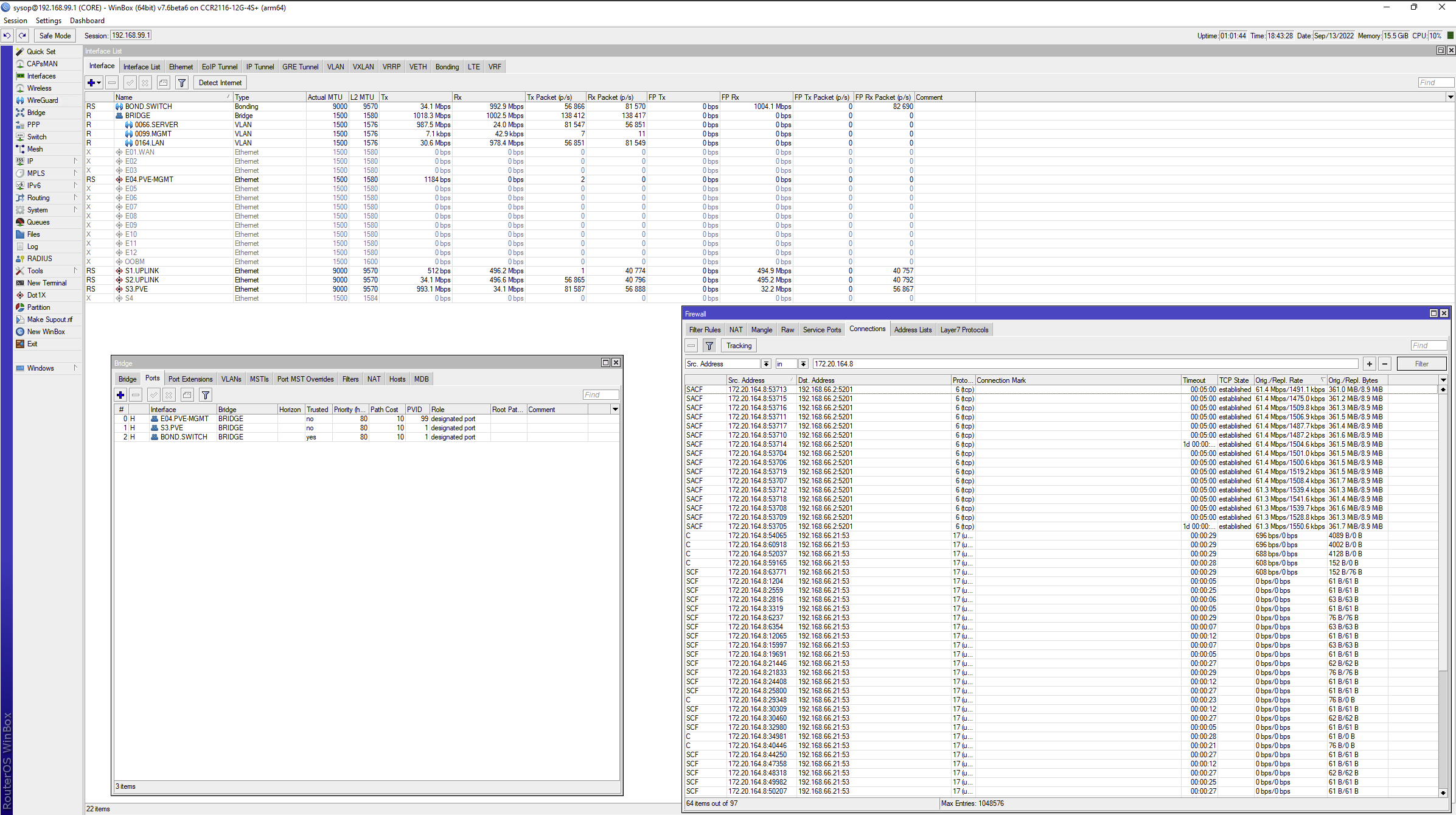Click the Undo arrow icon in toolbar
This screenshot has width=1456, height=815.
click(x=7, y=36)
